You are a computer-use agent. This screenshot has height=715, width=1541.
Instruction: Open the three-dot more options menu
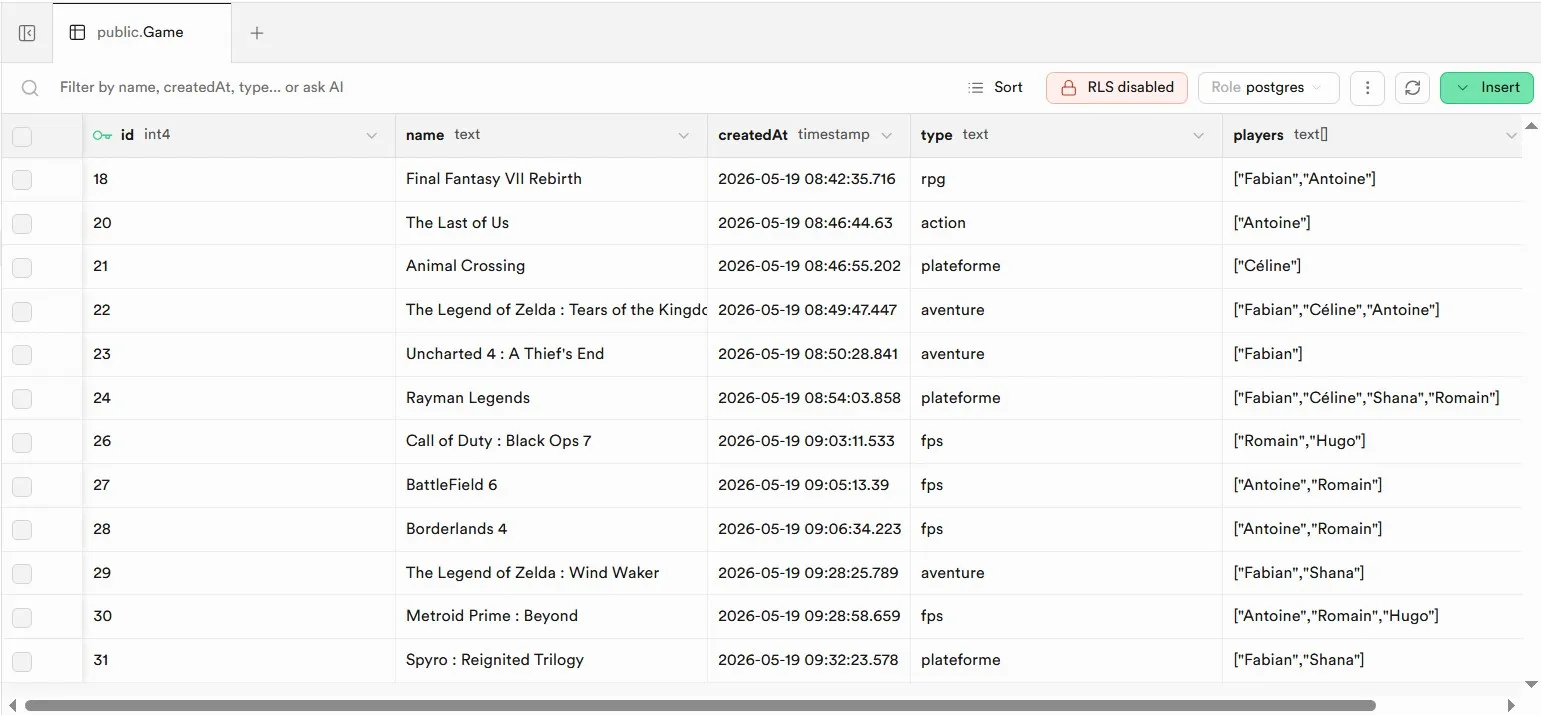point(1367,88)
